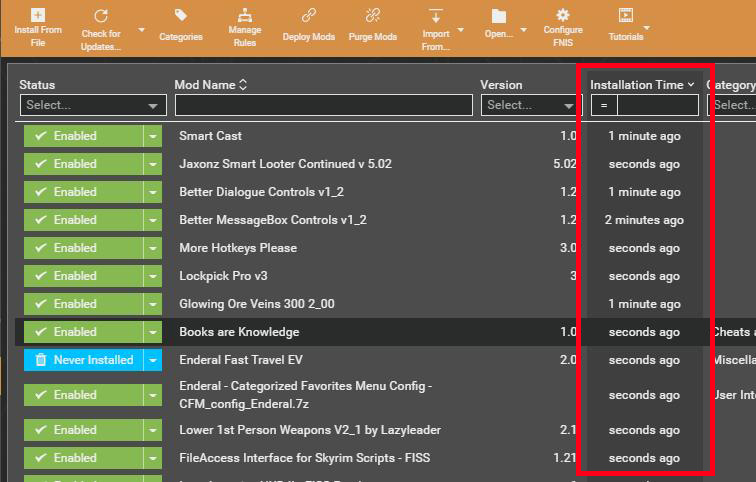Open the Version filter Select dropdown
756x482 pixels.
tap(531, 105)
